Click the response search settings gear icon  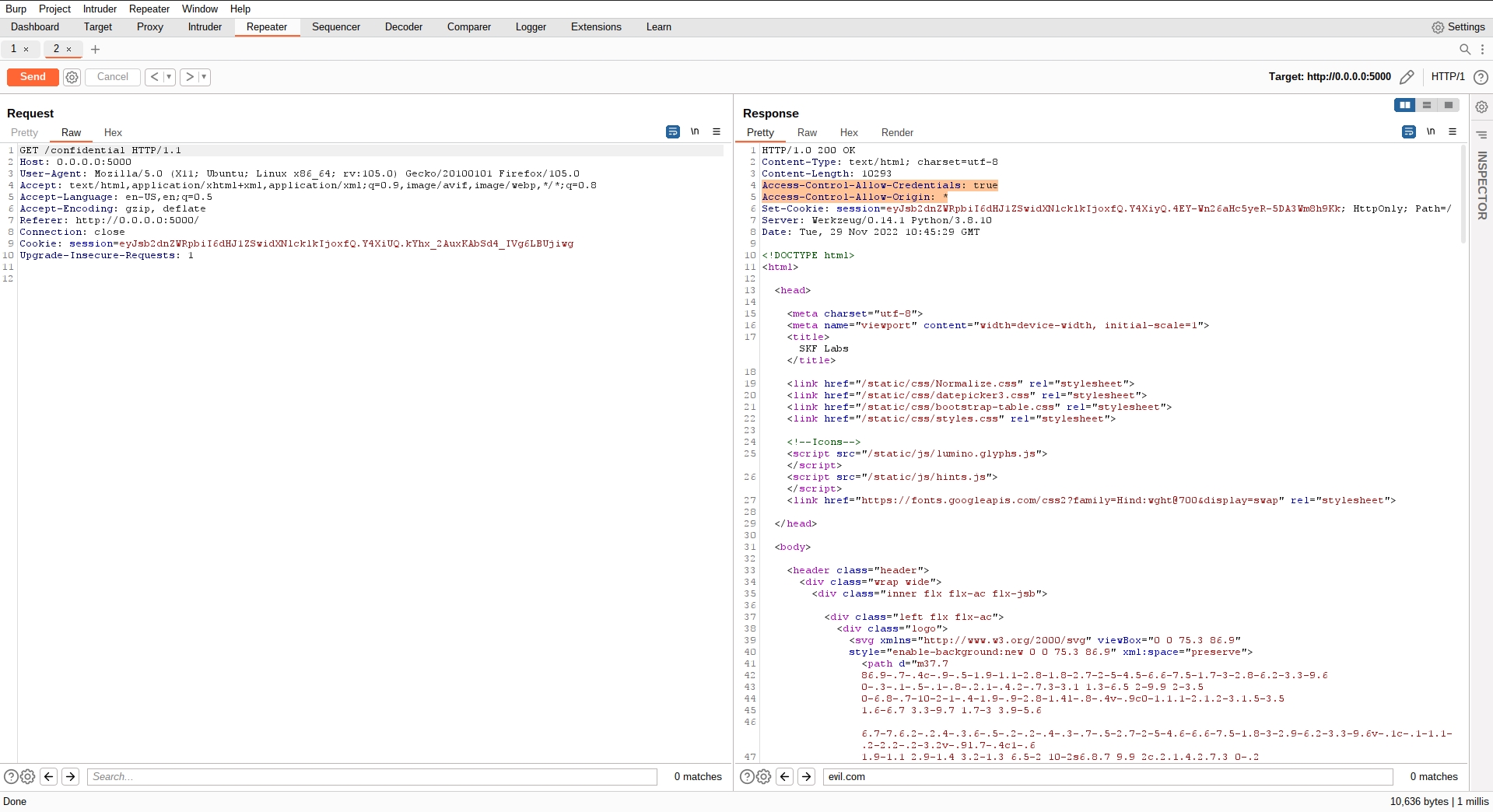pyautogui.click(x=764, y=776)
